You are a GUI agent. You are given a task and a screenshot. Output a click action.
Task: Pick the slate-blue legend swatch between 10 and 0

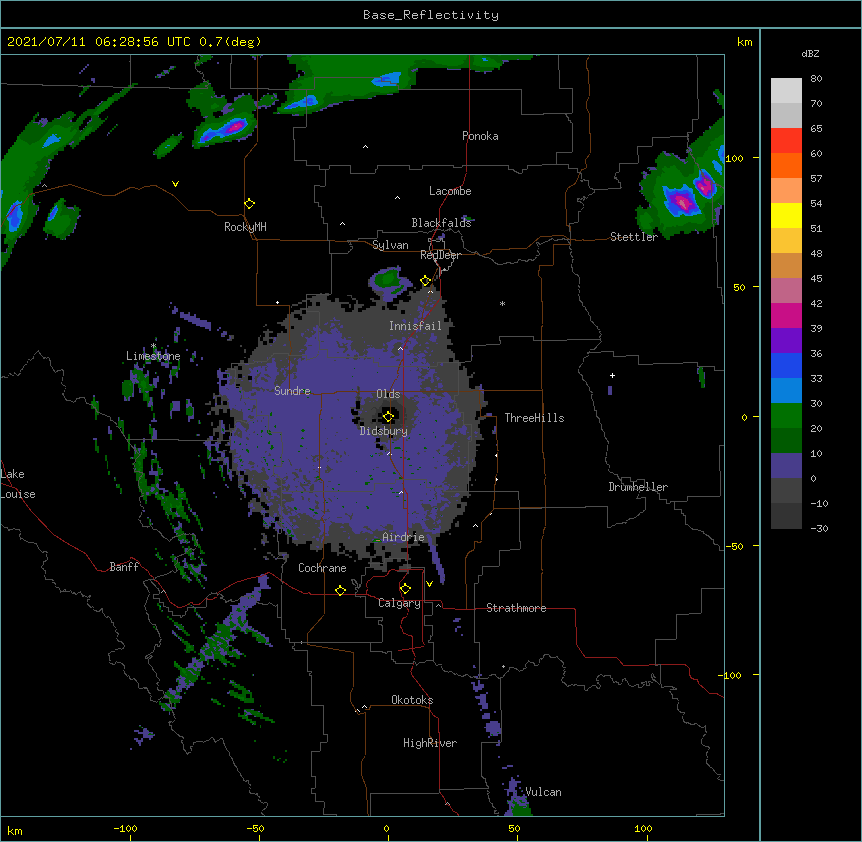pos(786,466)
